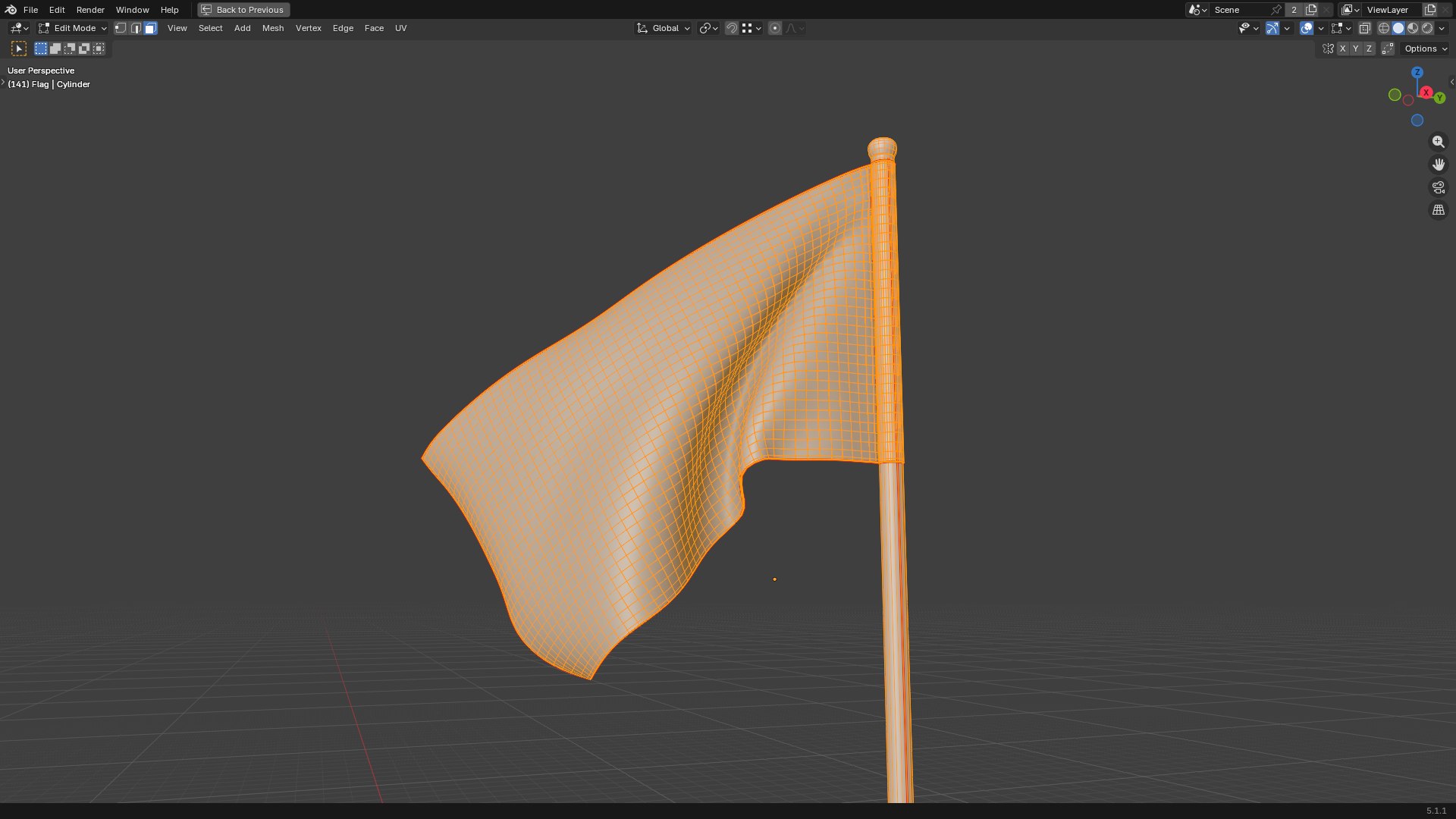Viewport: 1456px width, 819px height.
Task: Open the Edit Mode dropdown
Action: (x=73, y=28)
